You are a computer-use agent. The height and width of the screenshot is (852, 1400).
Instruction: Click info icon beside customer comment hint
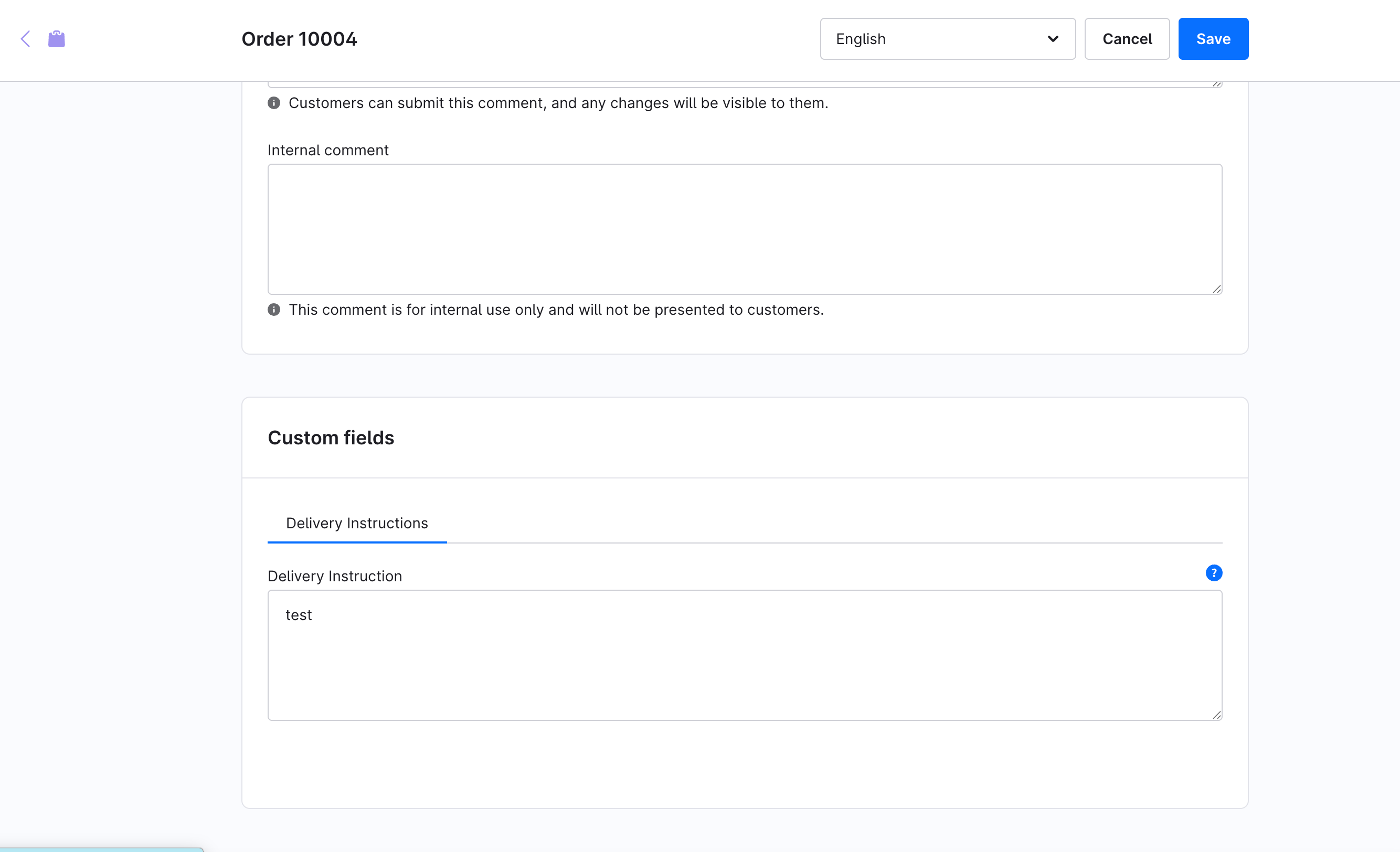tap(274, 103)
